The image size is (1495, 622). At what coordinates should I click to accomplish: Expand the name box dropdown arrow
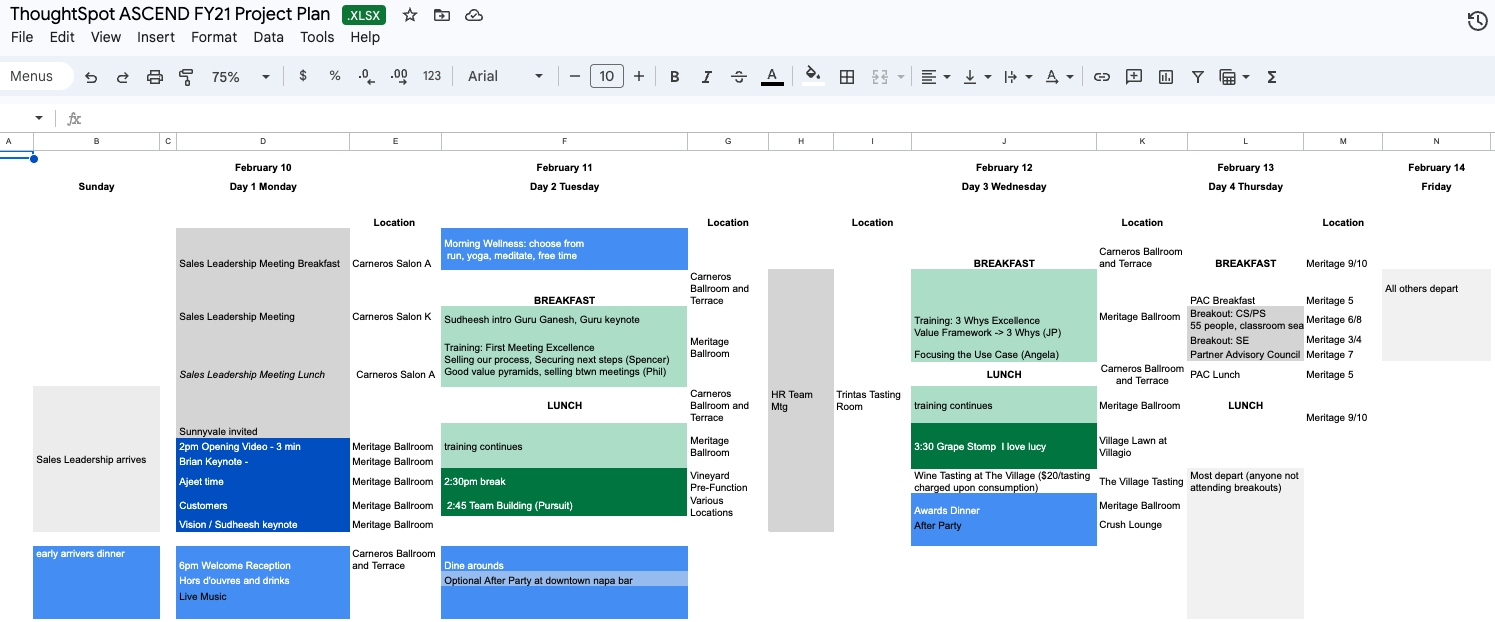pos(39,118)
